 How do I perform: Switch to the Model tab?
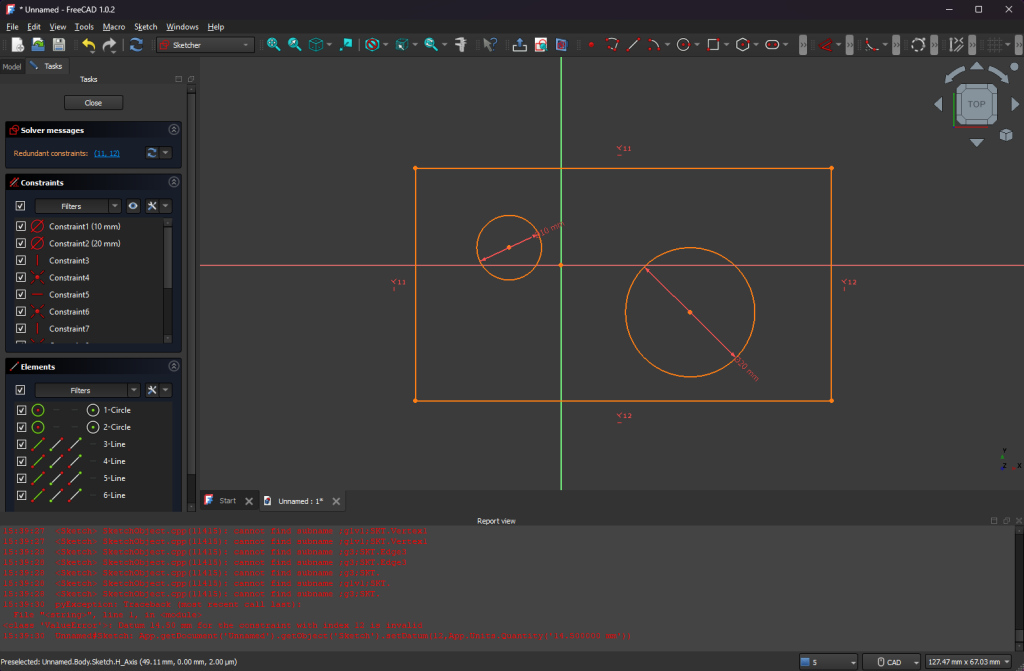coord(12,66)
